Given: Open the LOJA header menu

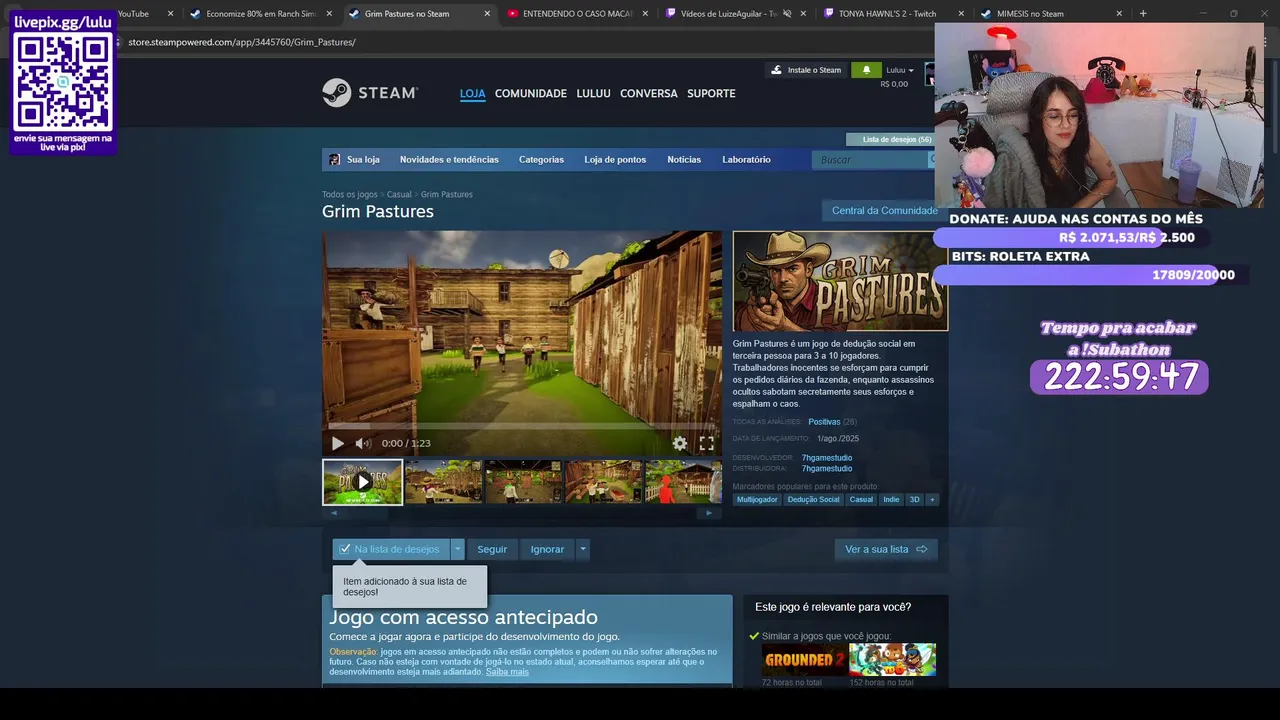Looking at the screenshot, I should (472, 93).
